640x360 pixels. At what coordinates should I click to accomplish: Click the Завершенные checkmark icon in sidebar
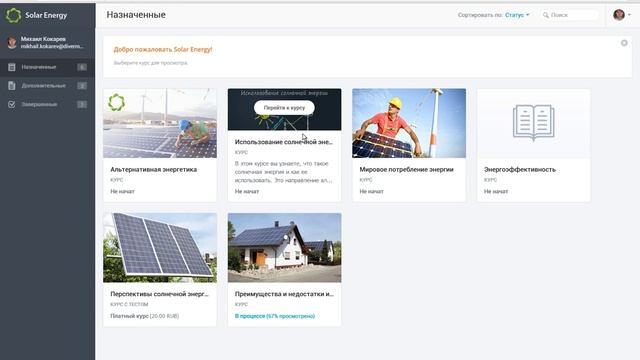pos(12,104)
